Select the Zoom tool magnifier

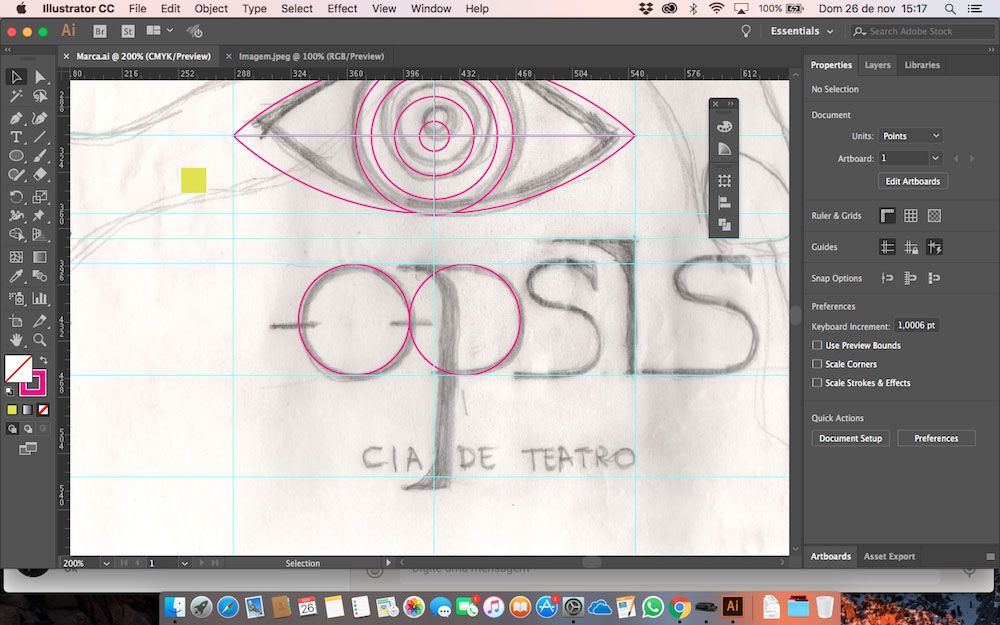[40, 340]
